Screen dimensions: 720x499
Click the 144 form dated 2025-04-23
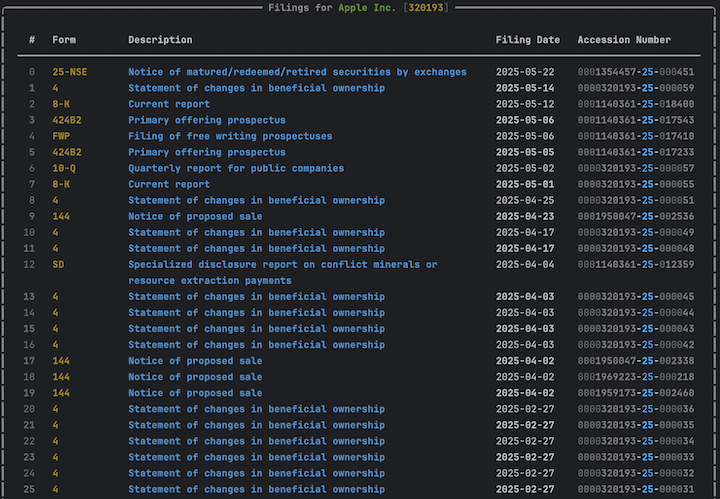(61, 217)
